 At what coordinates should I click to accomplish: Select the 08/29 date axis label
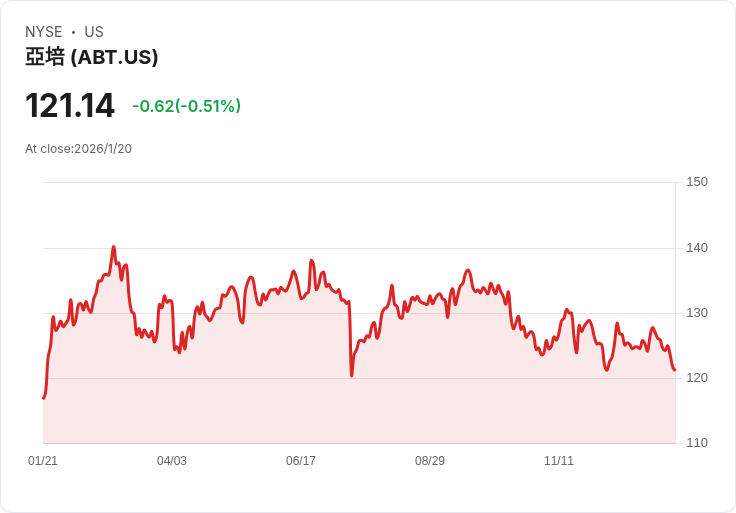coord(430,461)
